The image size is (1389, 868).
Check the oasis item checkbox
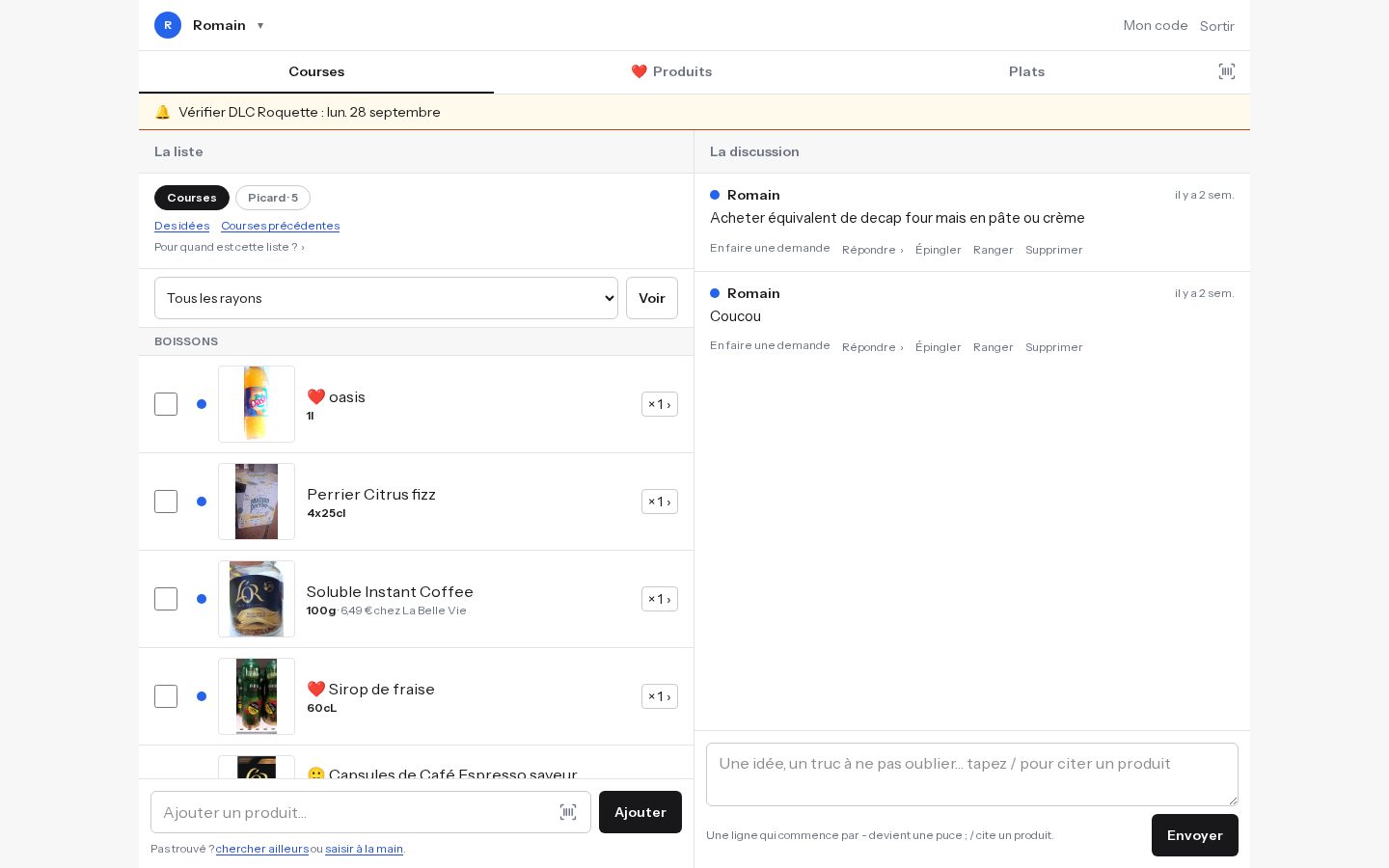tap(166, 404)
